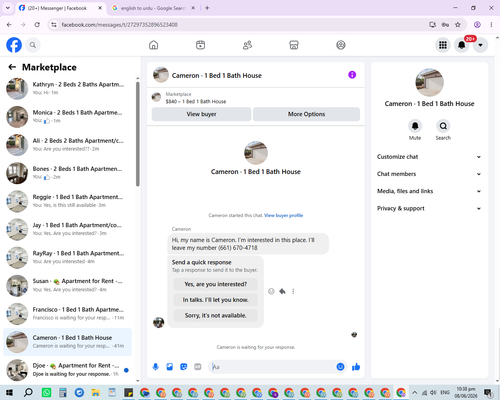Open the Facebook home logo
The image size is (500, 400).
click(x=14, y=45)
